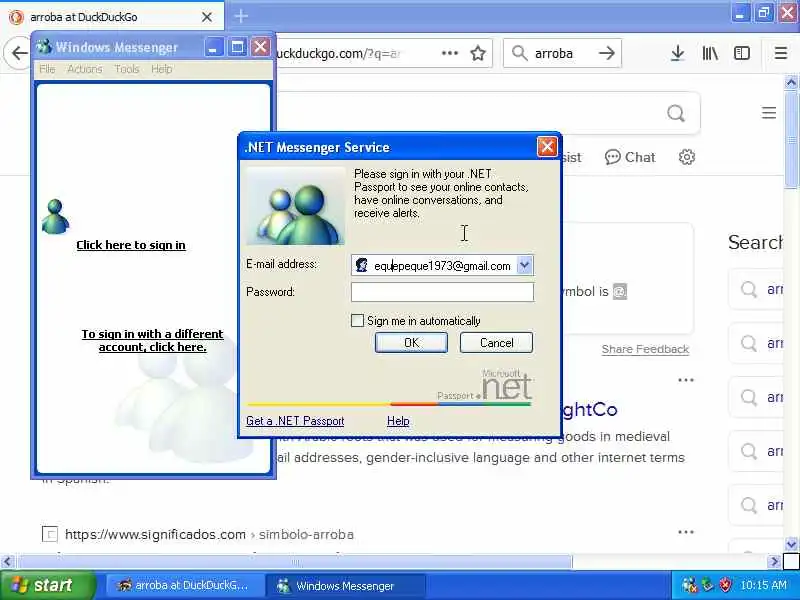Image resolution: width=800 pixels, height=600 pixels.
Task: Open the page actions three-dots menu
Action: pyautogui.click(x=449, y=53)
